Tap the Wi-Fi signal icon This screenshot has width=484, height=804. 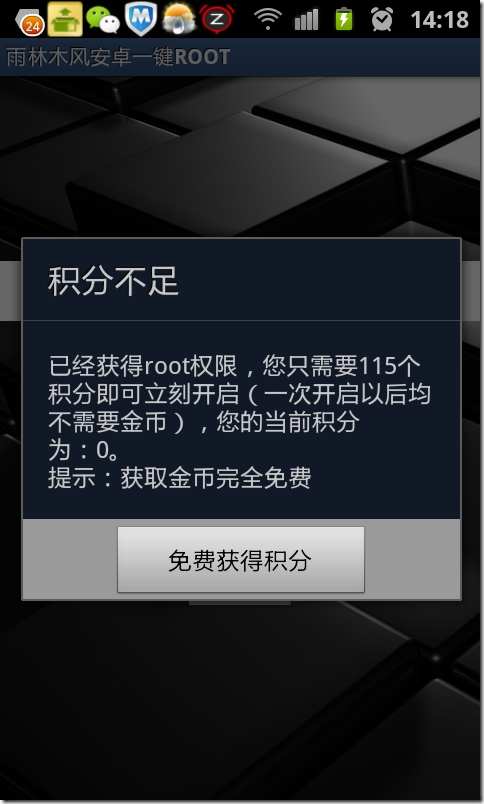[x=268, y=19]
